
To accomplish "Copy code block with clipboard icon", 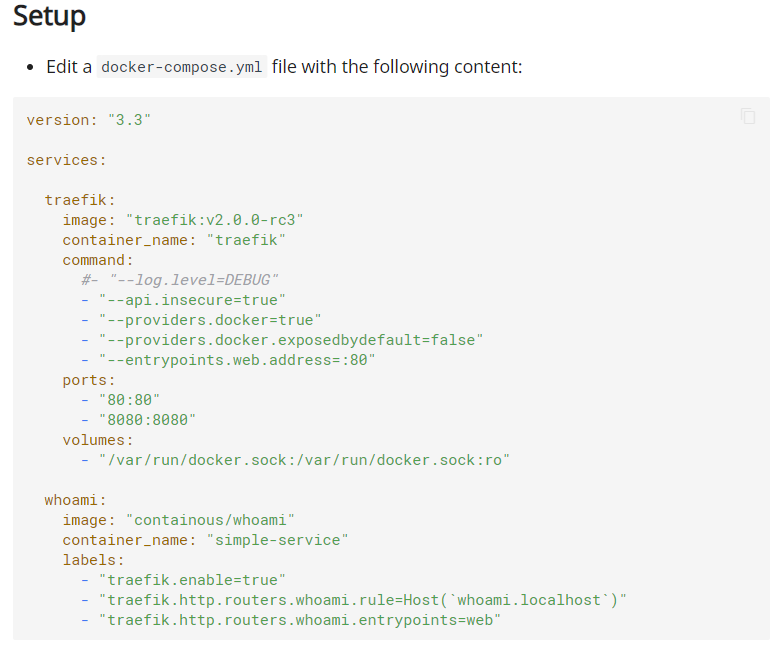I will pyautogui.click(x=748, y=116).
